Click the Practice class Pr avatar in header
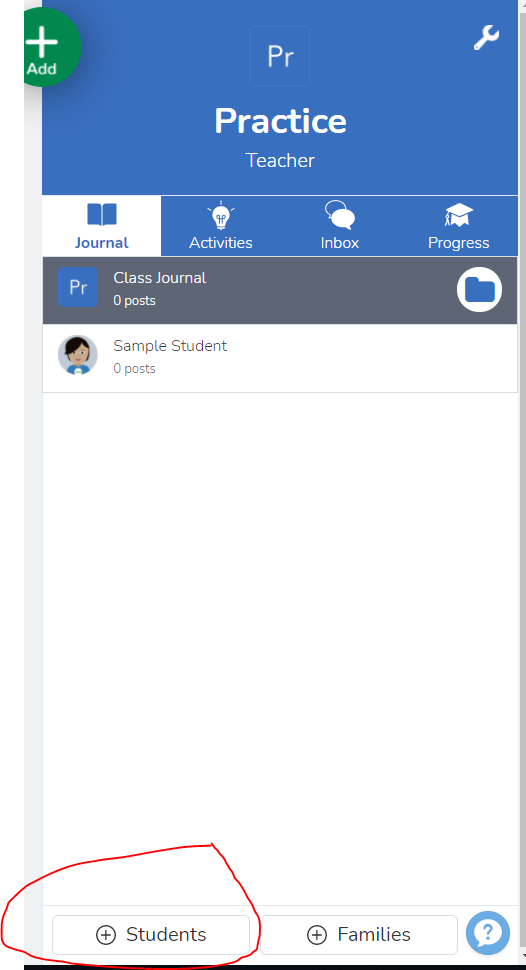 click(280, 56)
